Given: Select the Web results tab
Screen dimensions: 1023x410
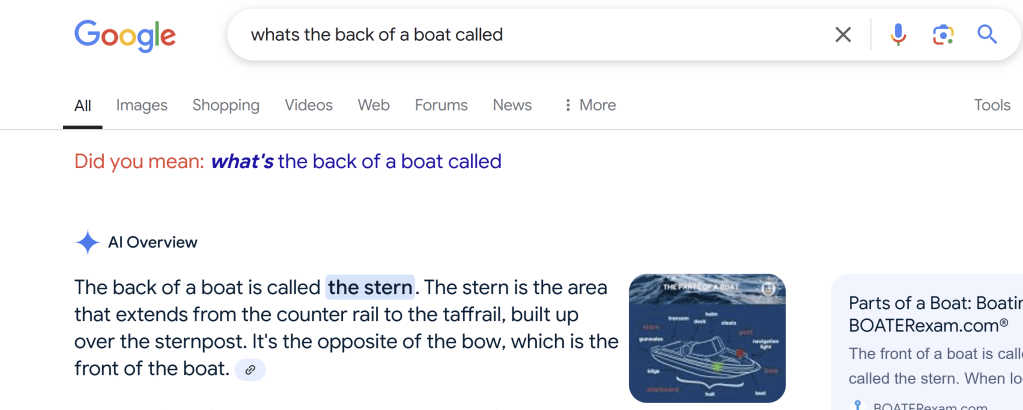Looking at the screenshot, I should tap(374, 105).
